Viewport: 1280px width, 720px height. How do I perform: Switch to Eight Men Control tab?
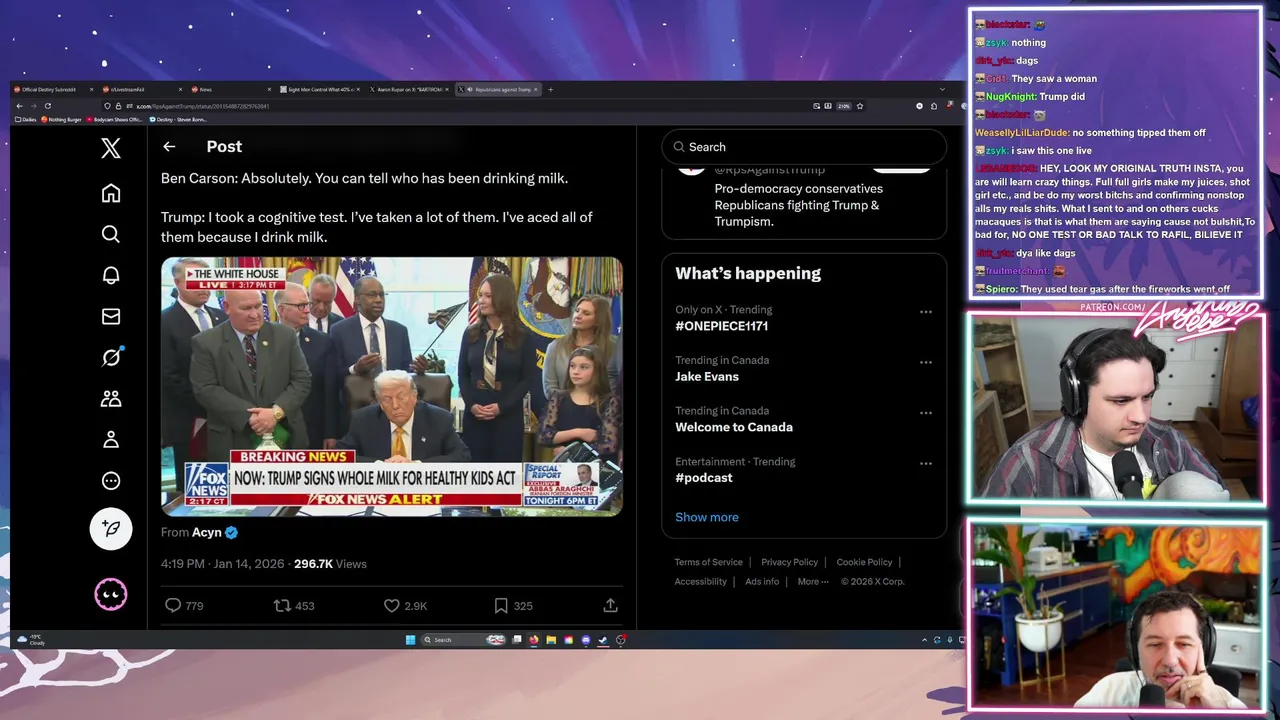point(320,90)
